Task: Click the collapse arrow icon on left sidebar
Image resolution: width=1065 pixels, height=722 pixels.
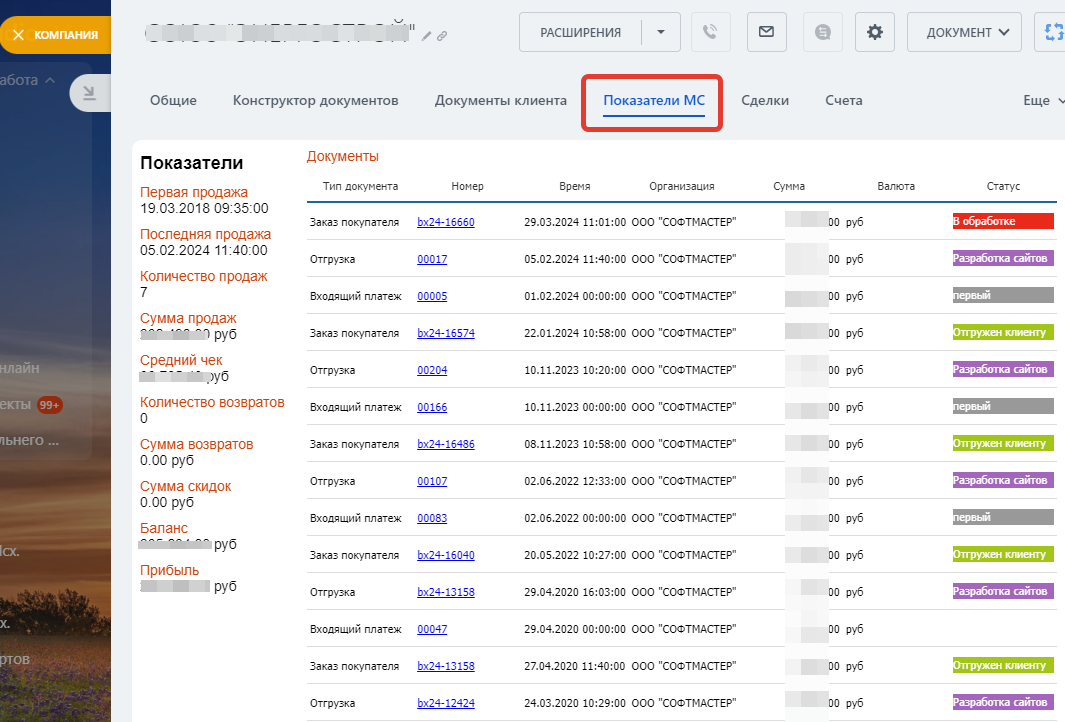Action: pyautogui.click(x=89, y=93)
